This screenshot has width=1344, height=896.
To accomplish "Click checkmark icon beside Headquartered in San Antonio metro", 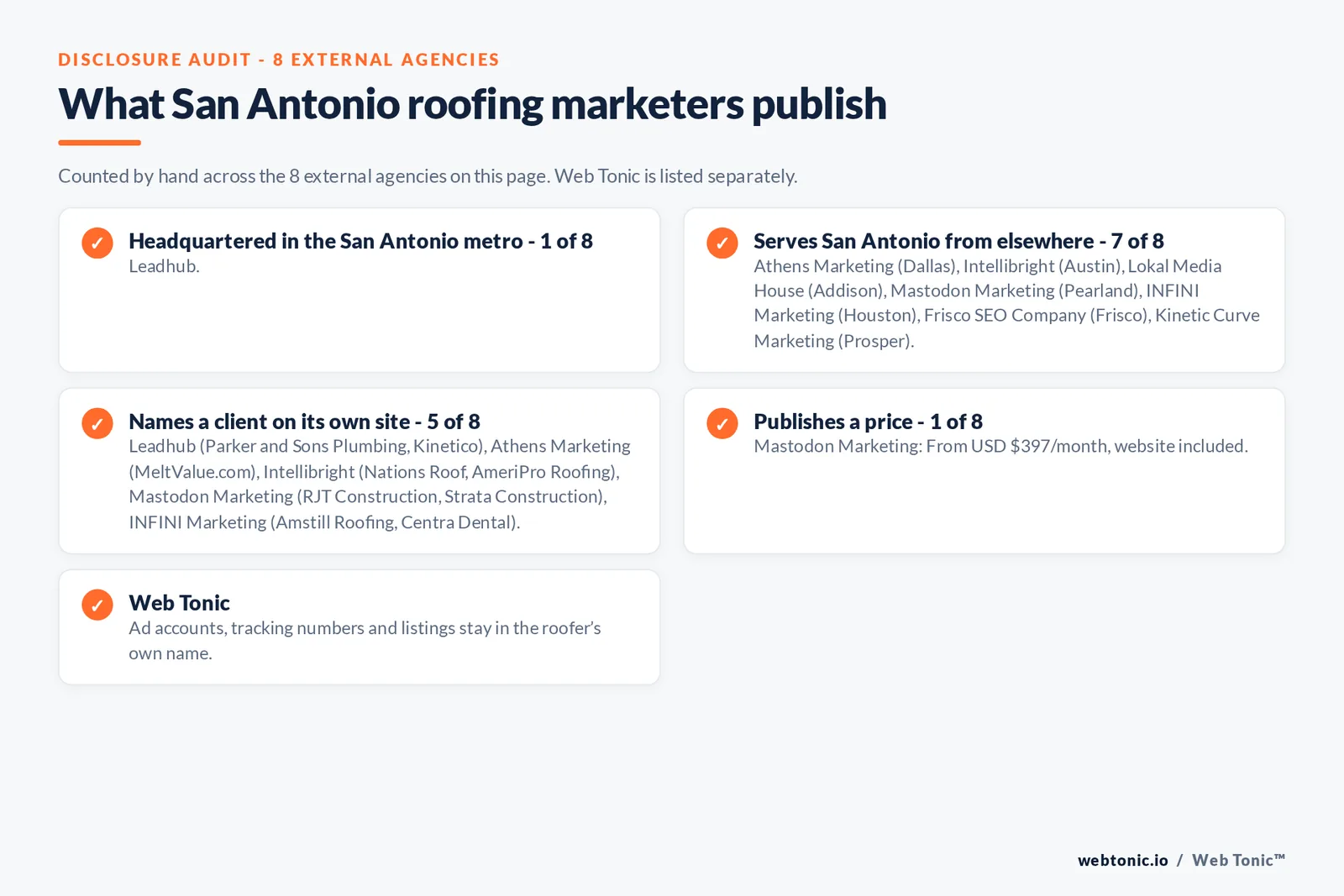I will pos(97,243).
